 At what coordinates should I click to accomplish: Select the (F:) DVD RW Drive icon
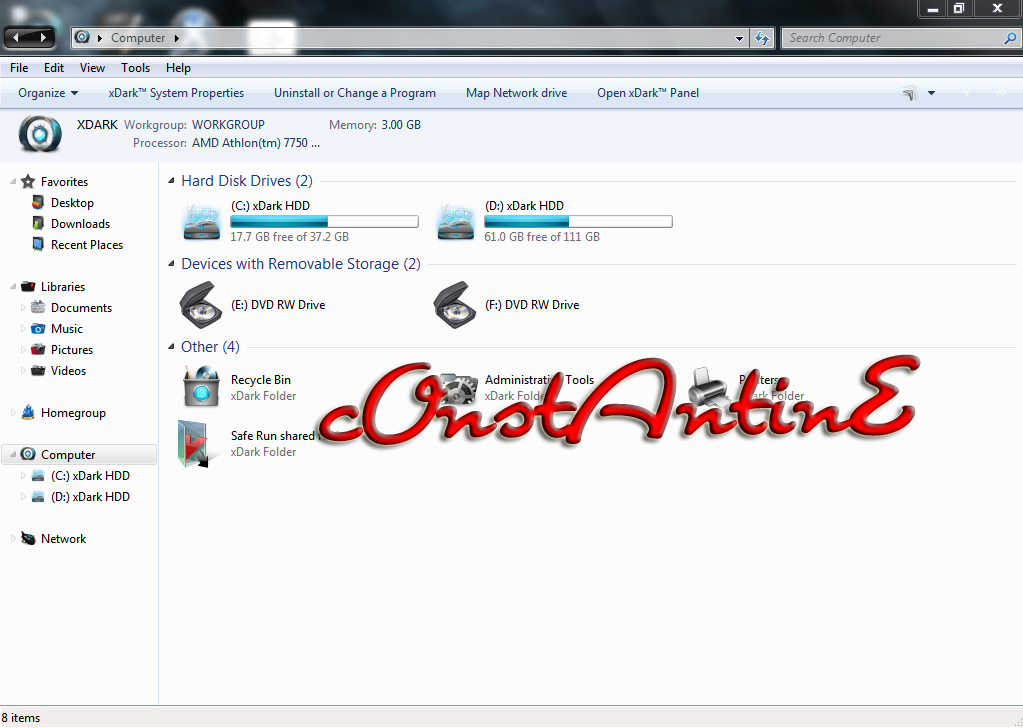[x=455, y=305]
